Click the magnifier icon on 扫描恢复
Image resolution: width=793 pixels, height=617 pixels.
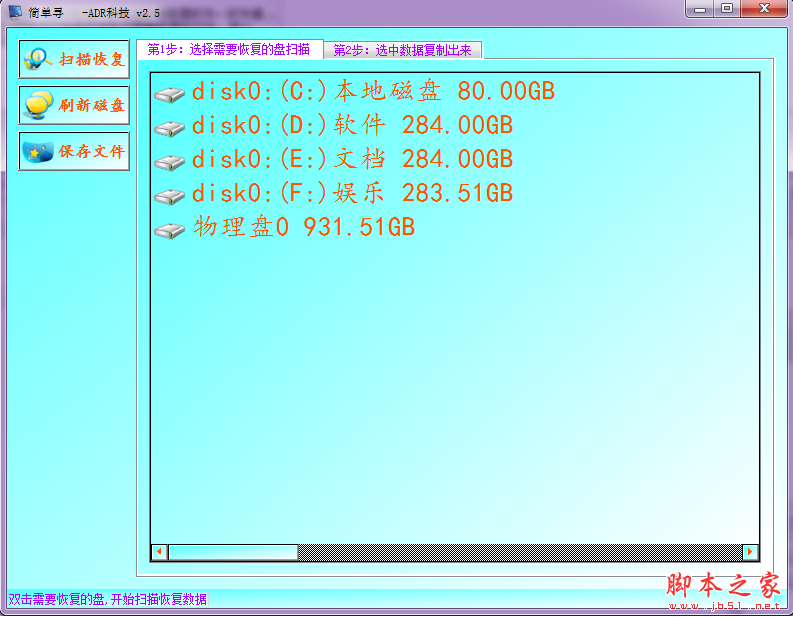pyautogui.click(x=37, y=59)
